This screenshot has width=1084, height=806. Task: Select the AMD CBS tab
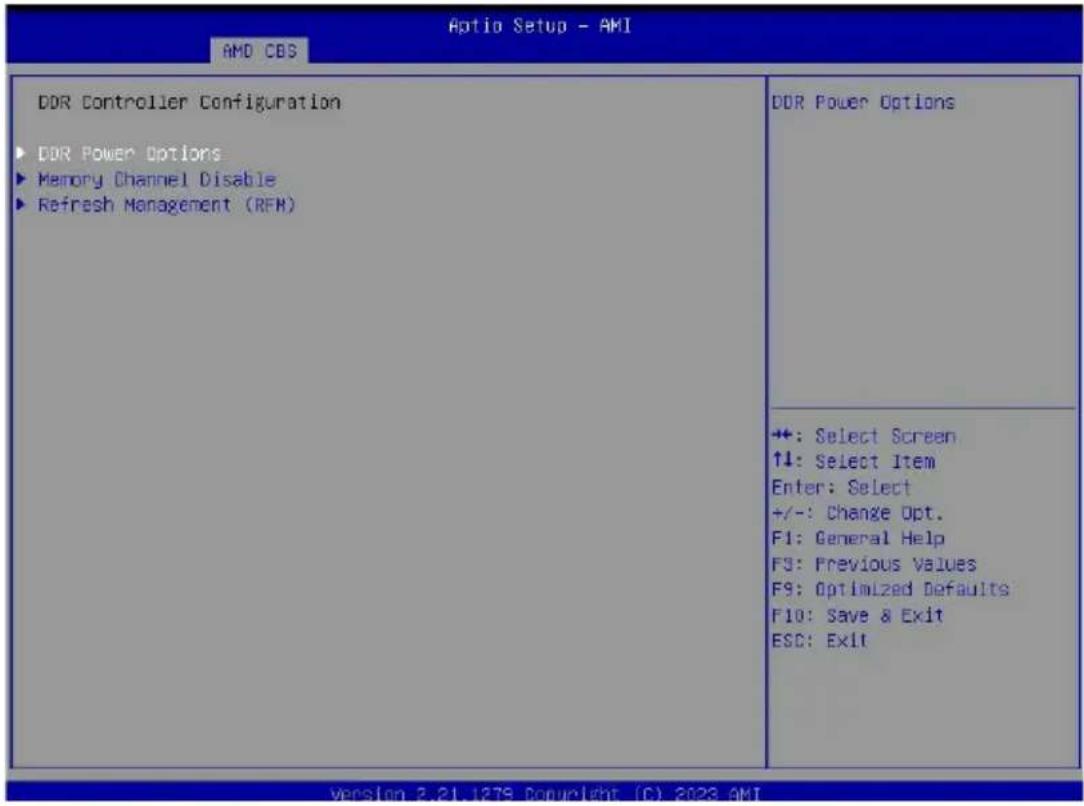pos(259,50)
